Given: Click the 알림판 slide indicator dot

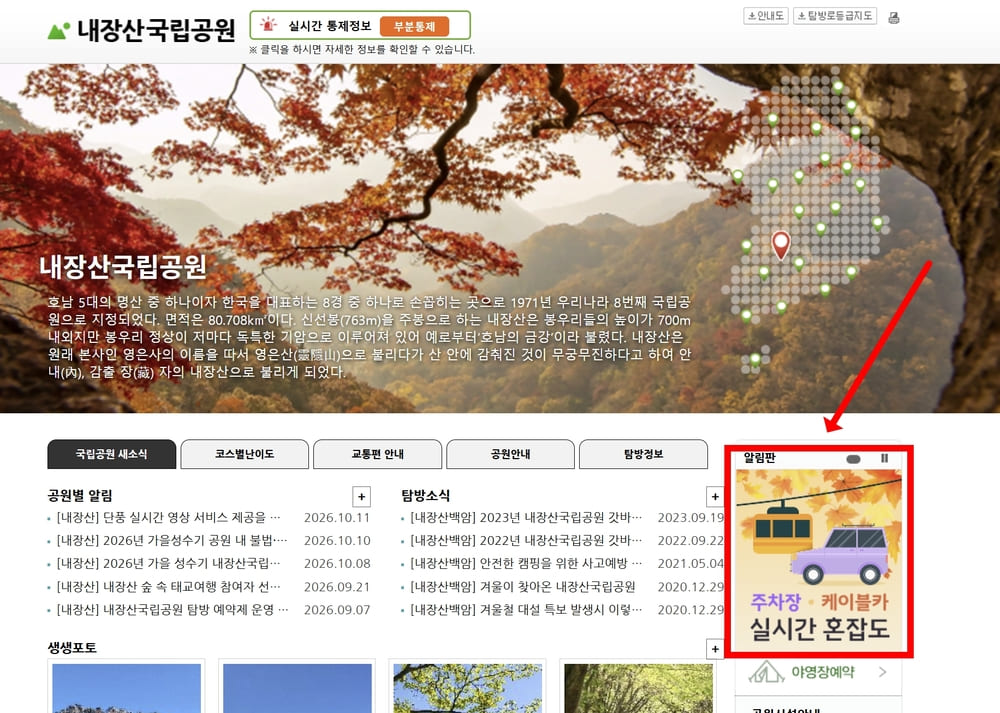Looking at the screenshot, I should [x=853, y=459].
